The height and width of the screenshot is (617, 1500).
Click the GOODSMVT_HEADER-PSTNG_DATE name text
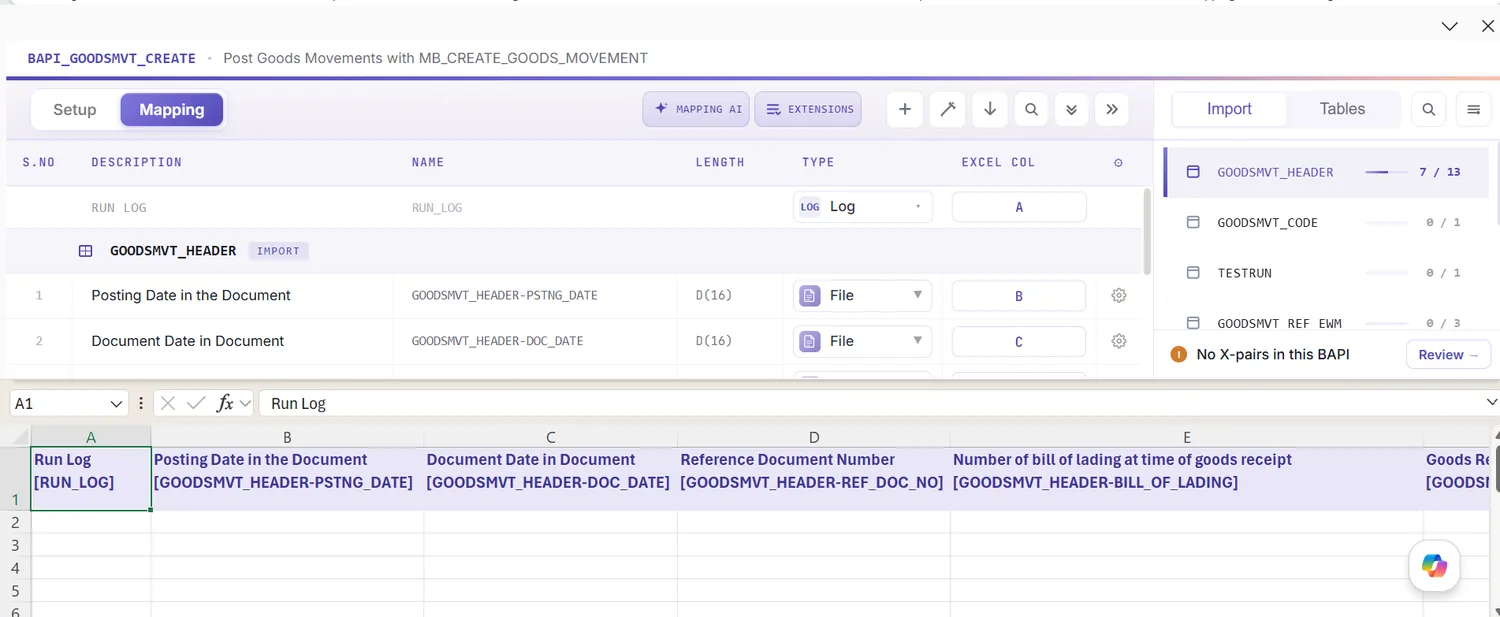click(x=505, y=296)
